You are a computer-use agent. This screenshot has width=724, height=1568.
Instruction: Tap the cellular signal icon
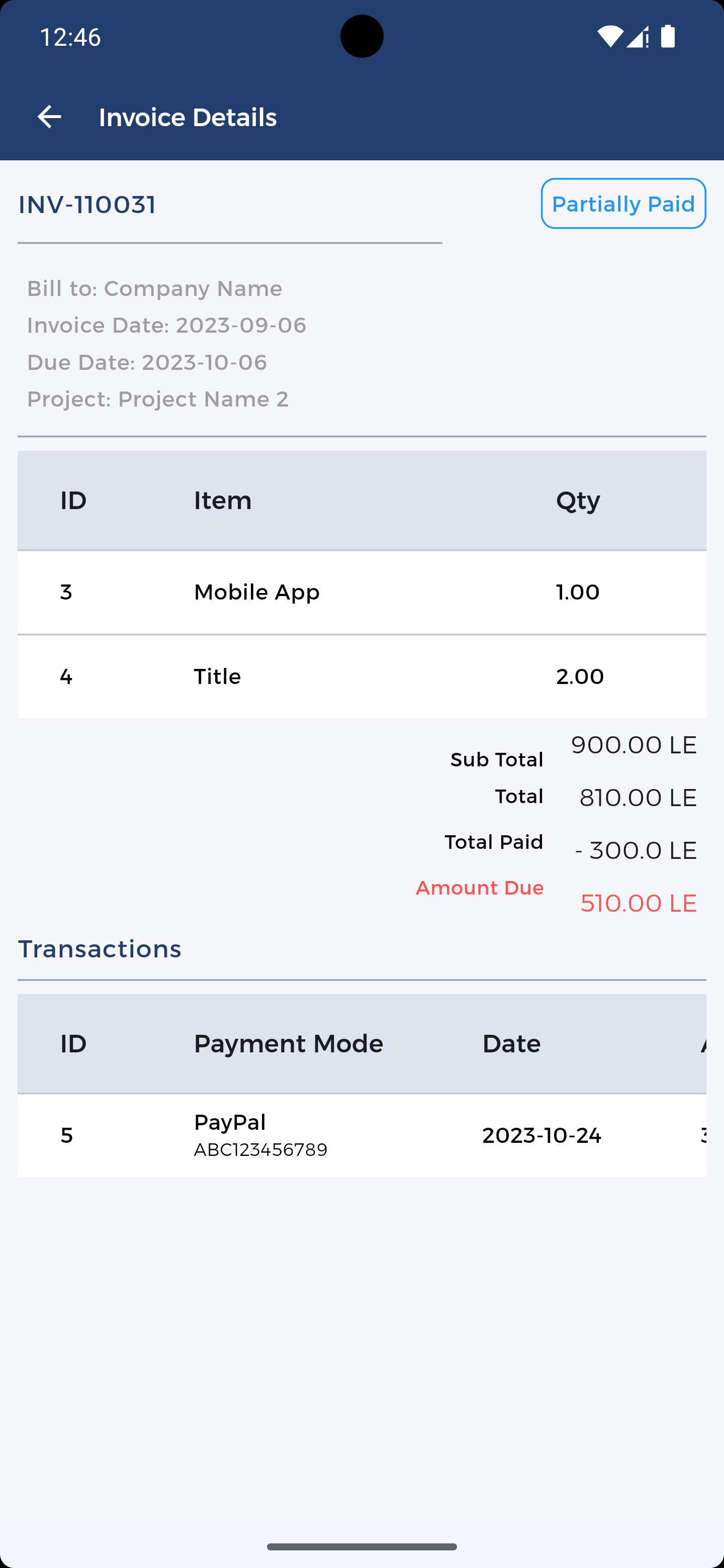coord(638,37)
